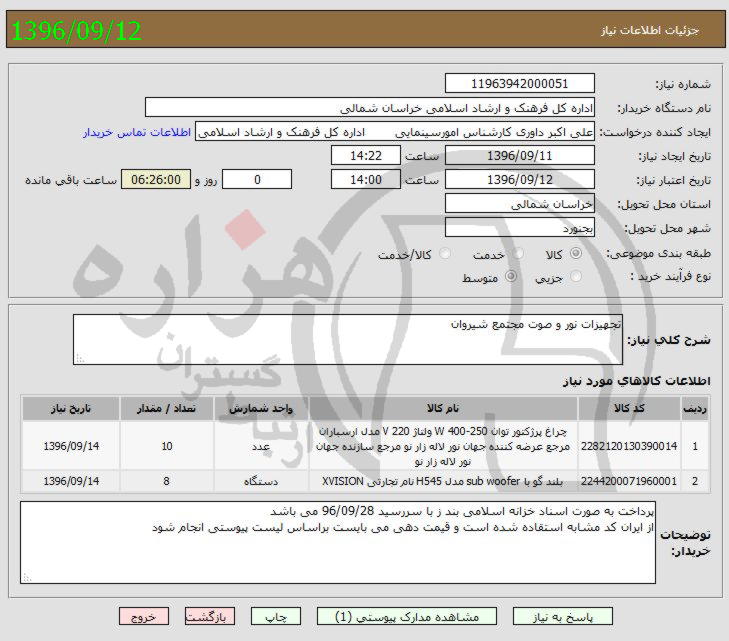Click validity date field 1396/09/12
The width and height of the screenshot is (729, 641).
pos(520,179)
